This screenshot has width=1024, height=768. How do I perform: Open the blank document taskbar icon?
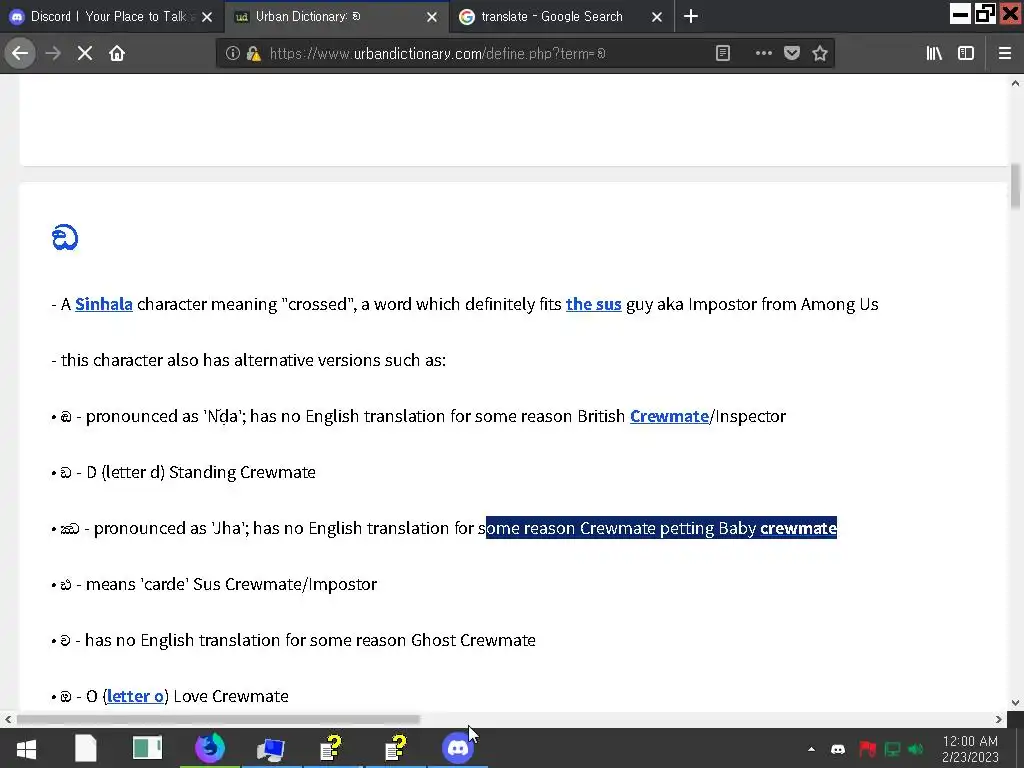[86, 748]
